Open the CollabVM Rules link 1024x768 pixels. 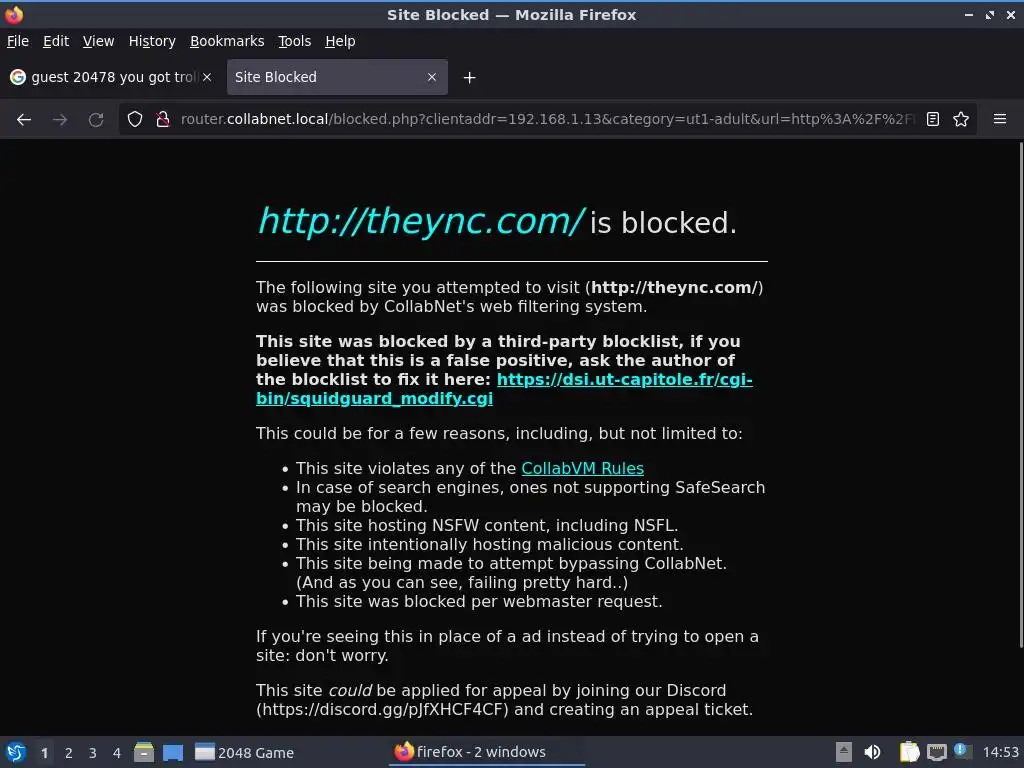(583, 469)
